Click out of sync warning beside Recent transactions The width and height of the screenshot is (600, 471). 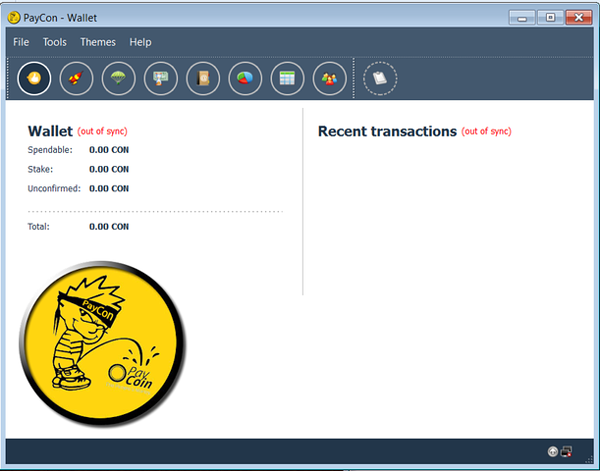486,131
